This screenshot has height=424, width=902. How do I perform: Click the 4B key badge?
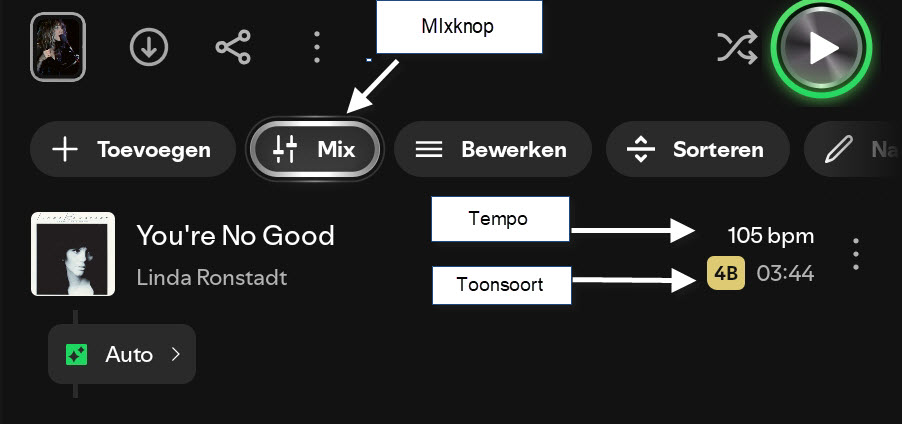coord(726,273)
